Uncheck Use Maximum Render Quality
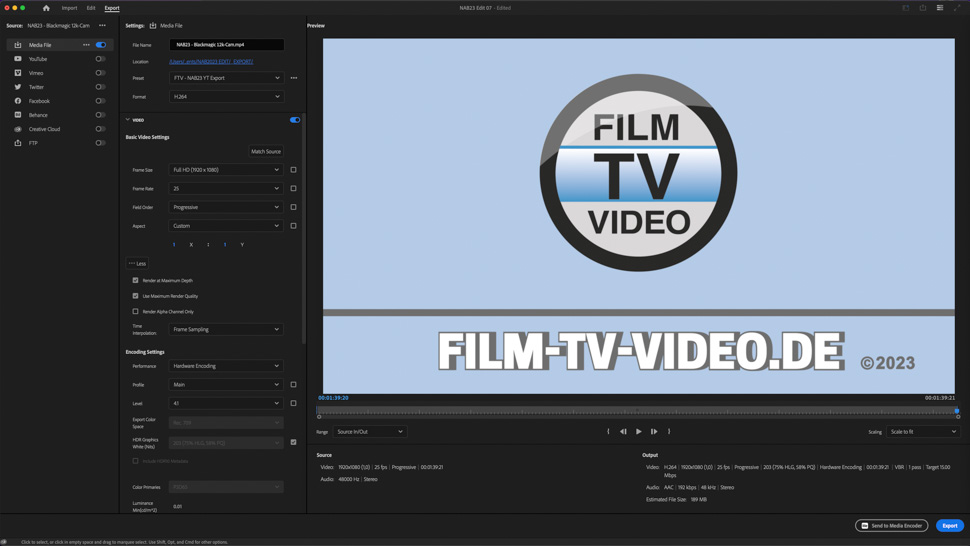The height and width of the screenshot is (546, 970). coord(135,296)
